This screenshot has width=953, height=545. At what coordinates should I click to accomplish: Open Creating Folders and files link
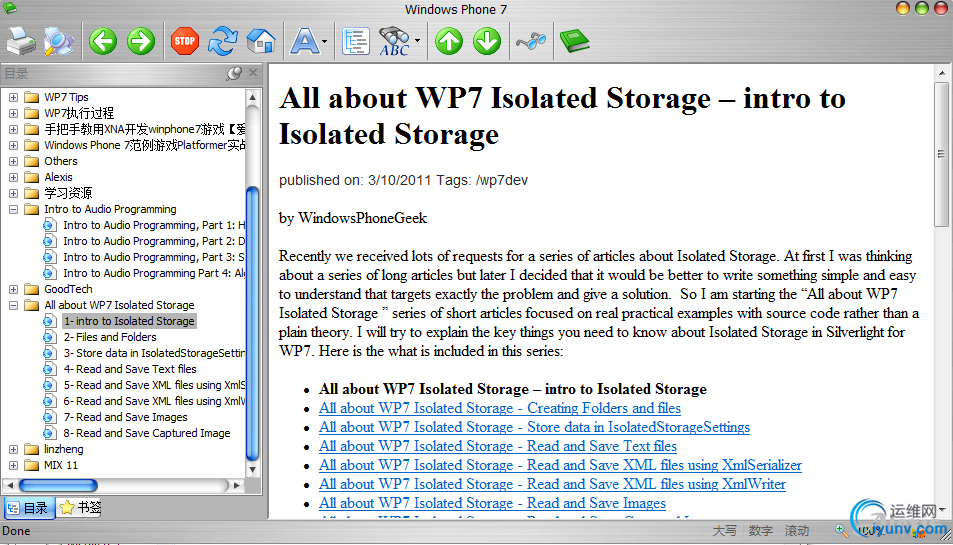(x=500, y=408)
